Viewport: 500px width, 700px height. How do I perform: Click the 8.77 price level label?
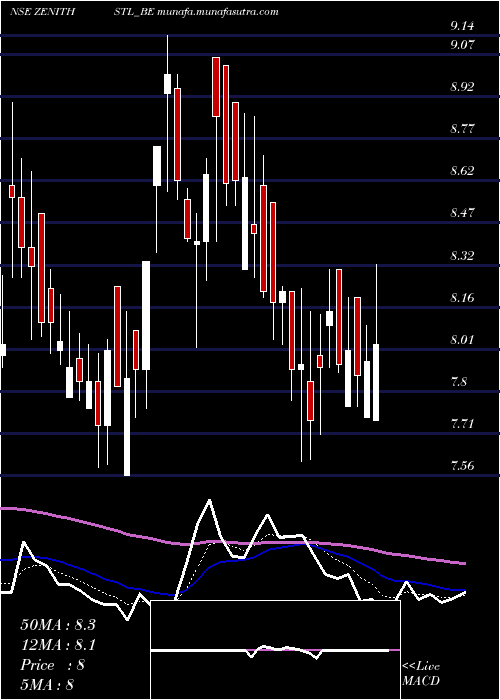tap(462, 129)
